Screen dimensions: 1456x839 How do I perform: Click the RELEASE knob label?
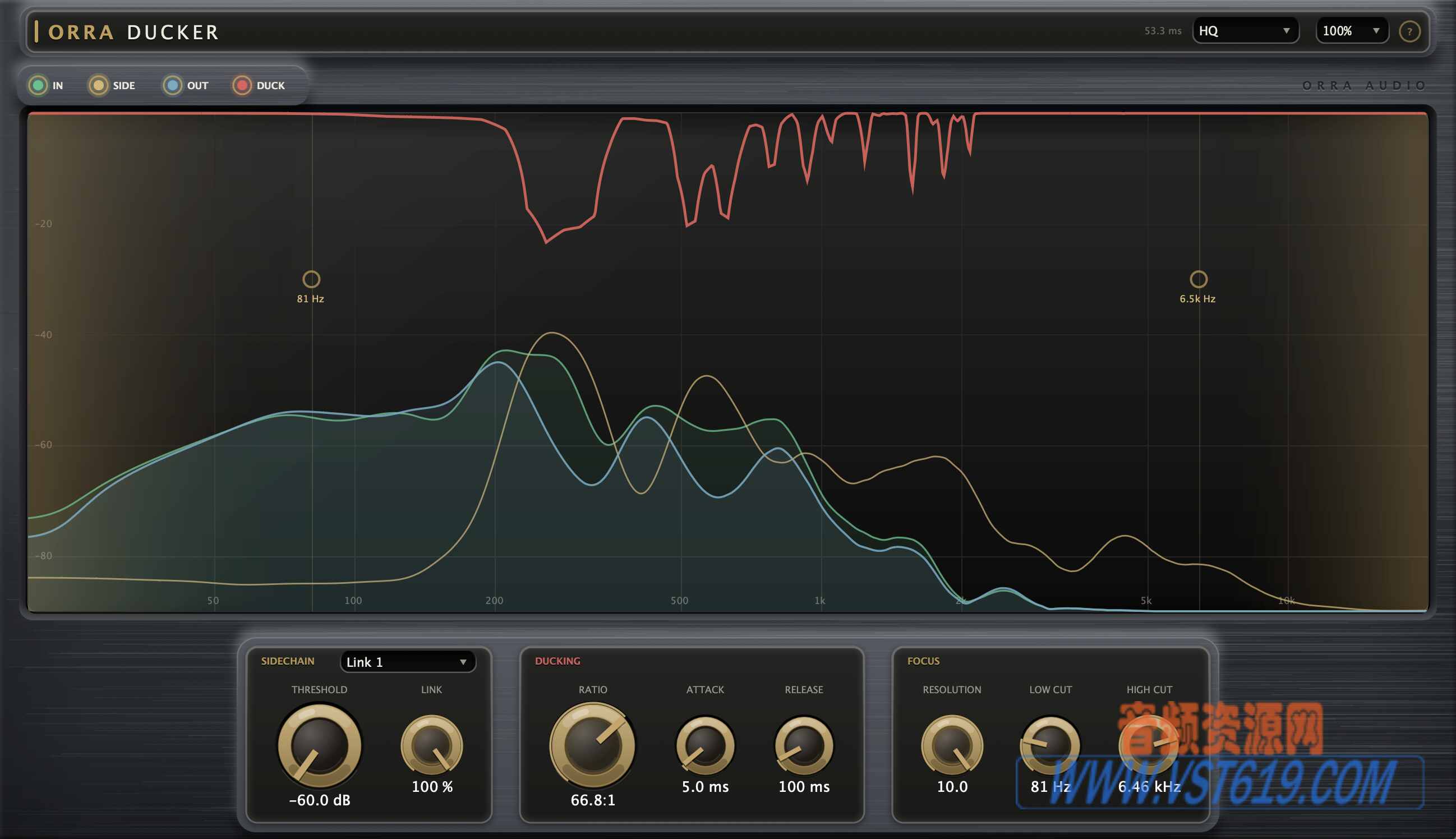click(804, 690)
